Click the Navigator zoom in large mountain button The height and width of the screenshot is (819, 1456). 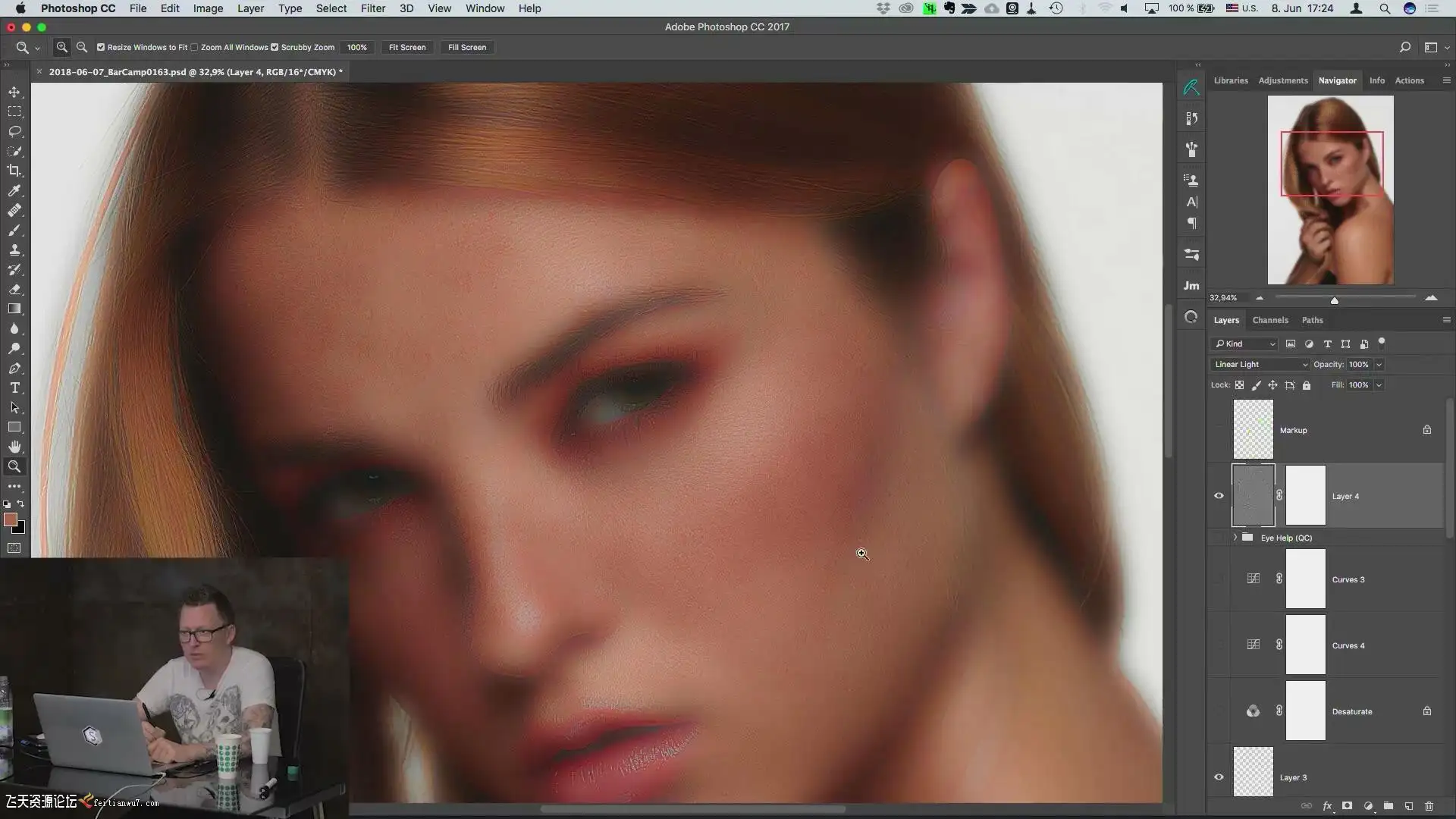pos(1431,298)
